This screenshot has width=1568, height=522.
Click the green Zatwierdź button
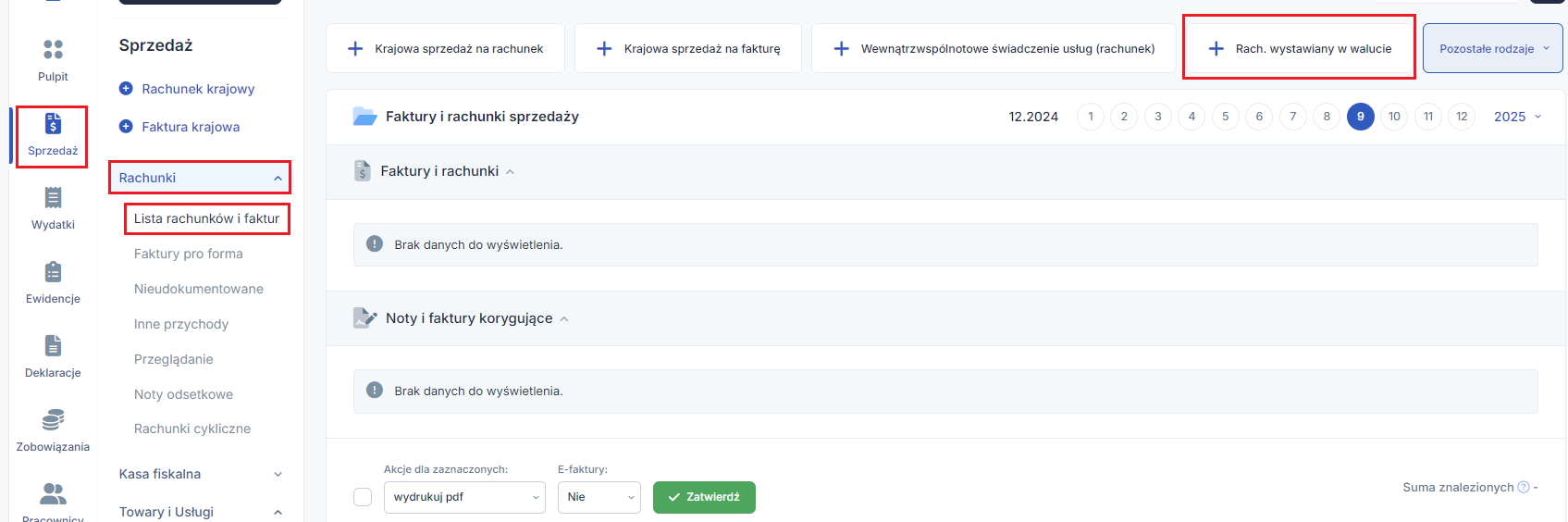(x=704, y=497)
